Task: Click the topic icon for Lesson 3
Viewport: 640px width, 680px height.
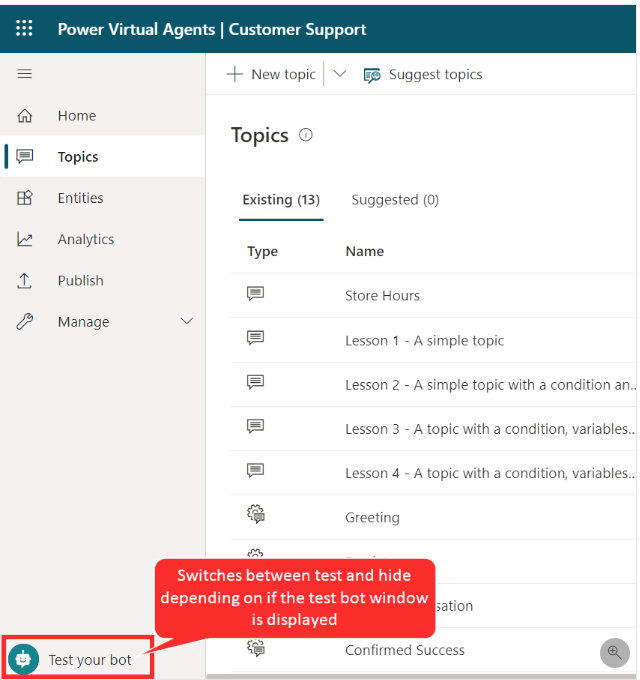Action: (255, 426)
